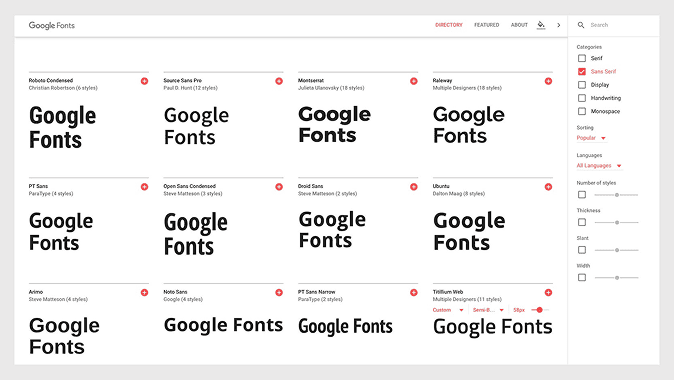The image size is (674, 380).
Task: Add Titillium Web with its plus icon
Action: tap(548, 292)
